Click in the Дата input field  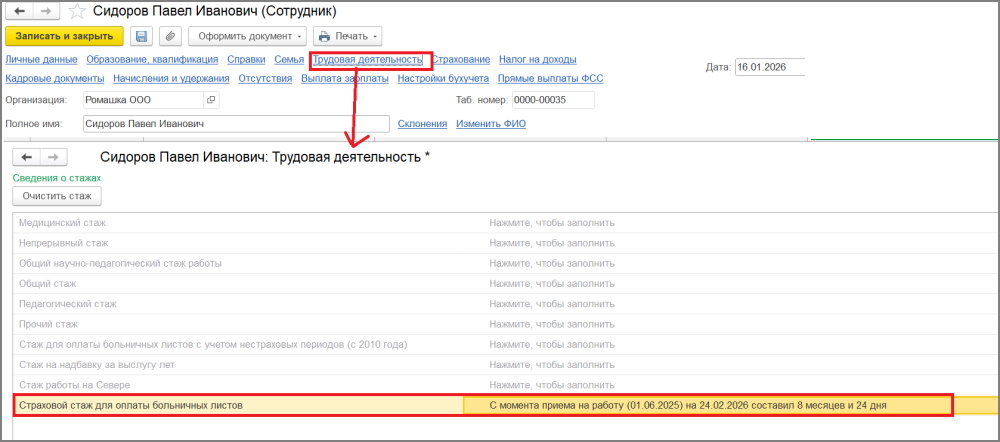[x=768, y=67]
